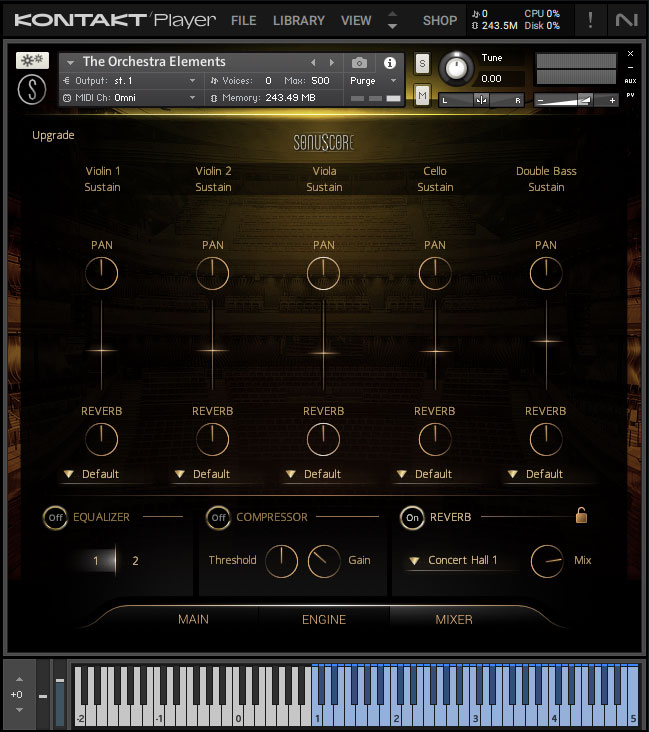Mute the instrument with M button
The height and width of the screenshot is (732, 649).
[422, 96]
